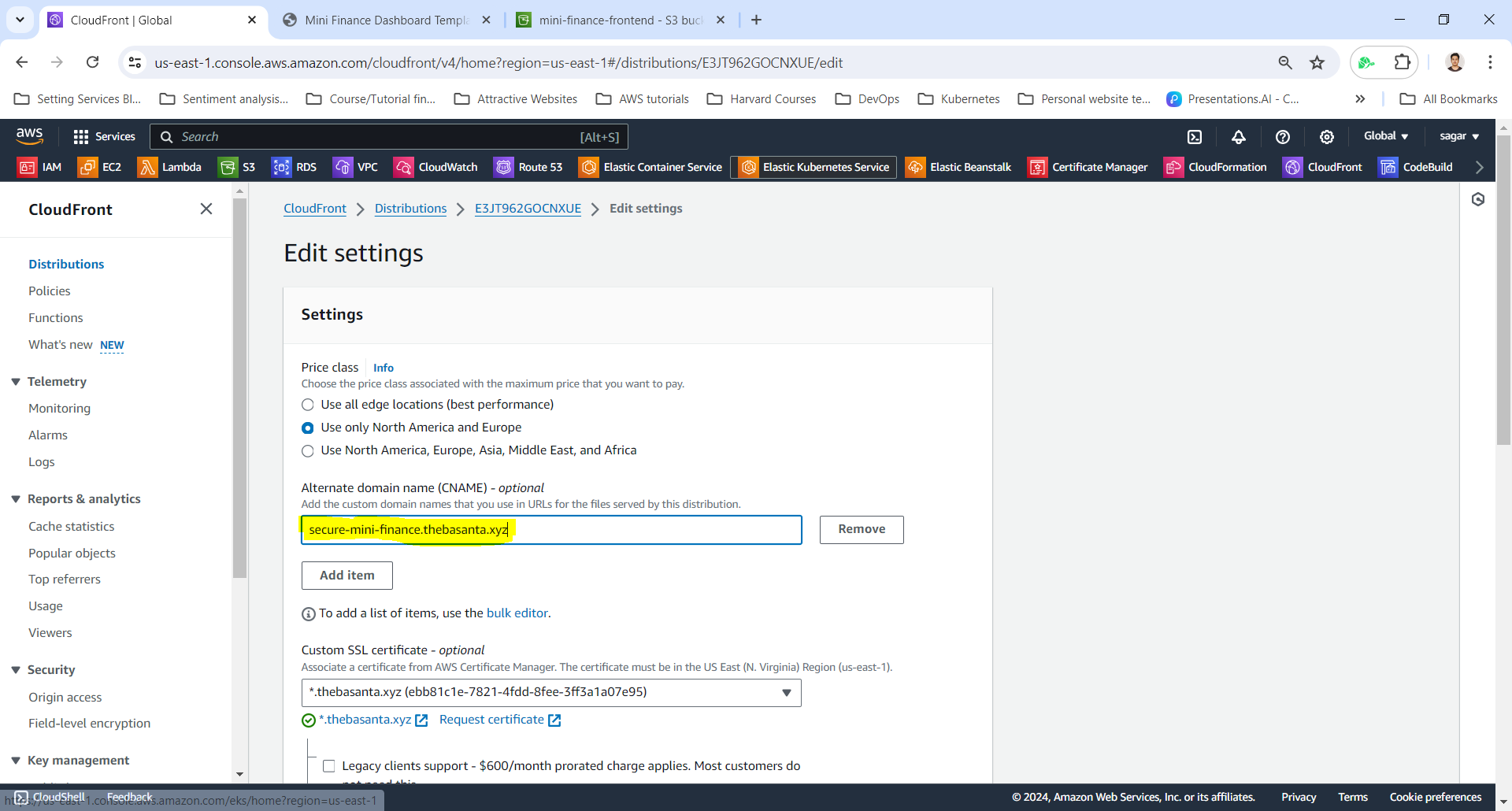Image resolution: width=1512 pixels, height=811 pixels.
Task: Collapse the Telemetry section in sidebar
Action: pyautogui.click(x=16, y=382)
